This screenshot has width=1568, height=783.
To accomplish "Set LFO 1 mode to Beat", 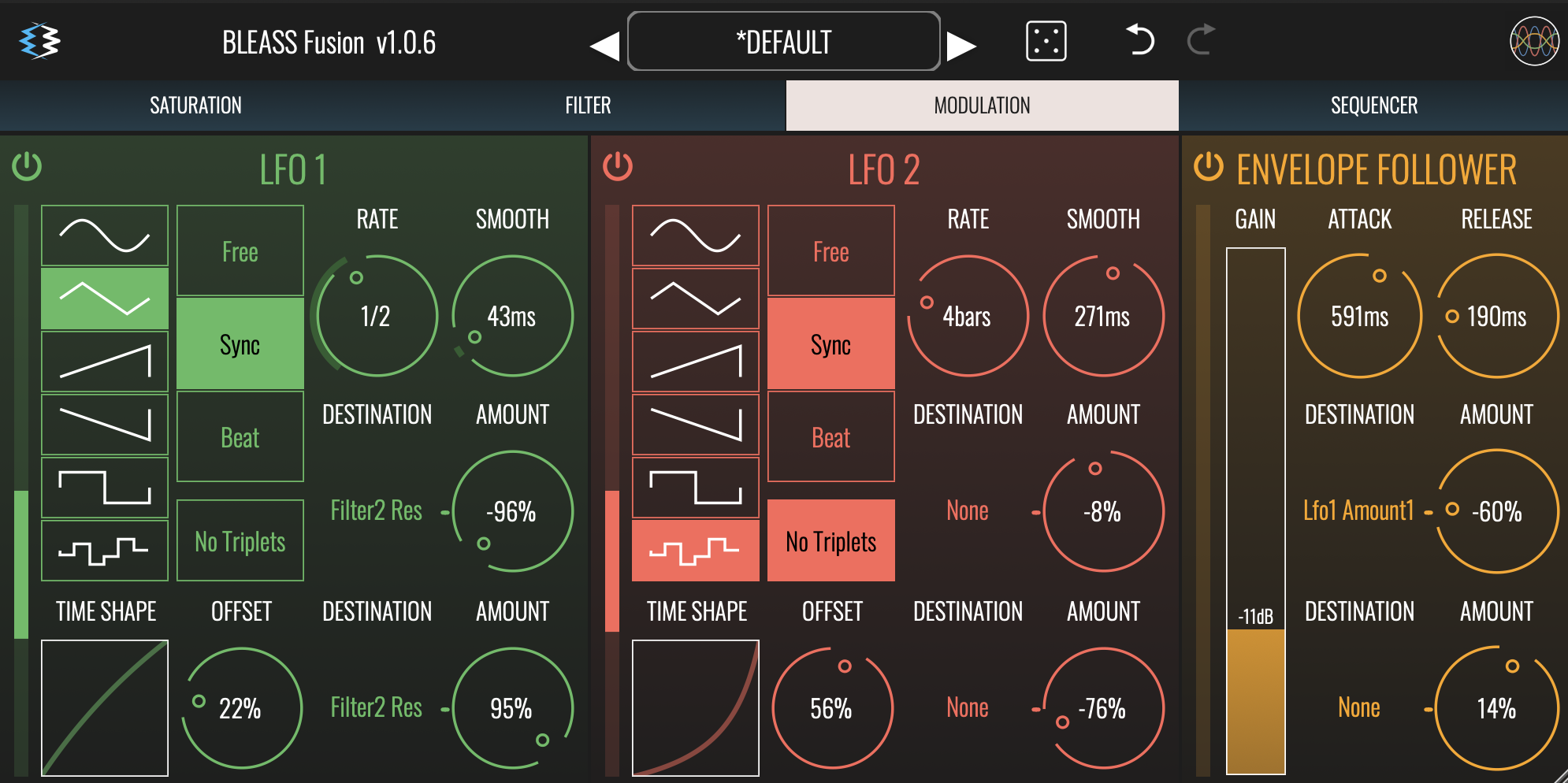I will tap(240, 436).
